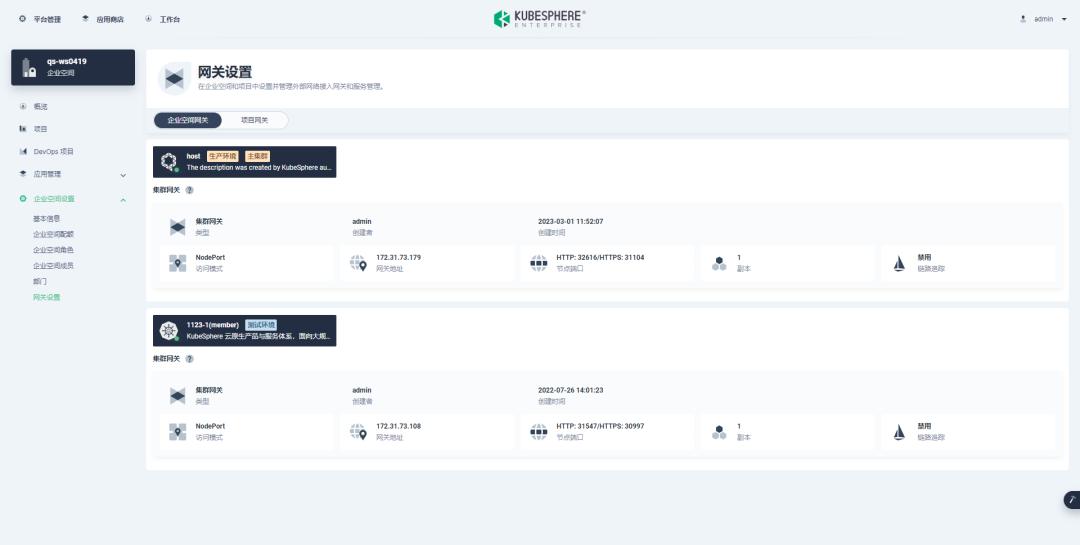Switch to the 项目网关 tab
This screenshot has width=1080, height=545.
pyautogui.click(x=254, y=121)
